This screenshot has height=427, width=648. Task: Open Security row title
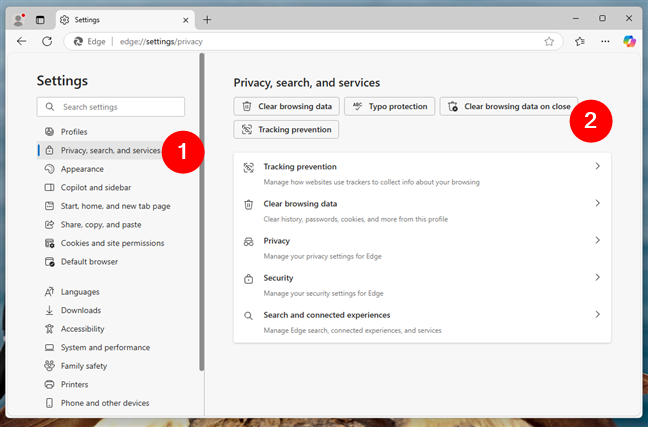coord(278,278)
